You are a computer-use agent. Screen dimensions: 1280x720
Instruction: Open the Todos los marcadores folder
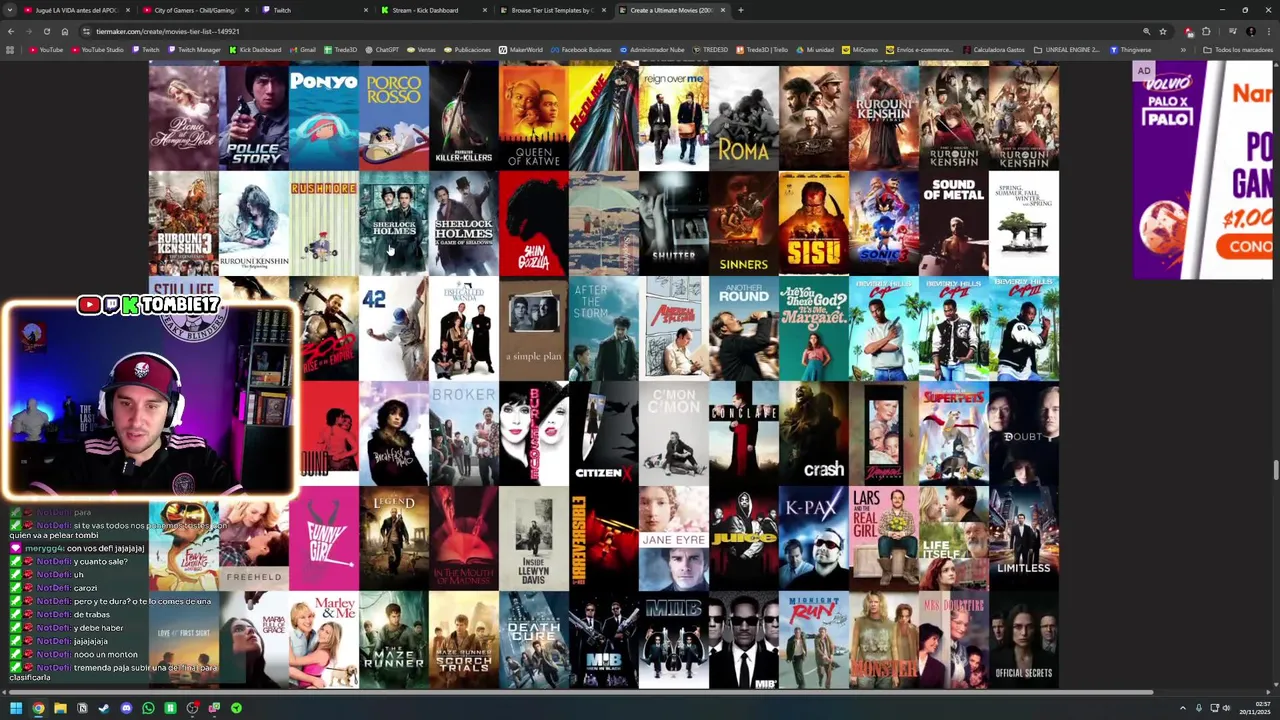click(1237, 50)
